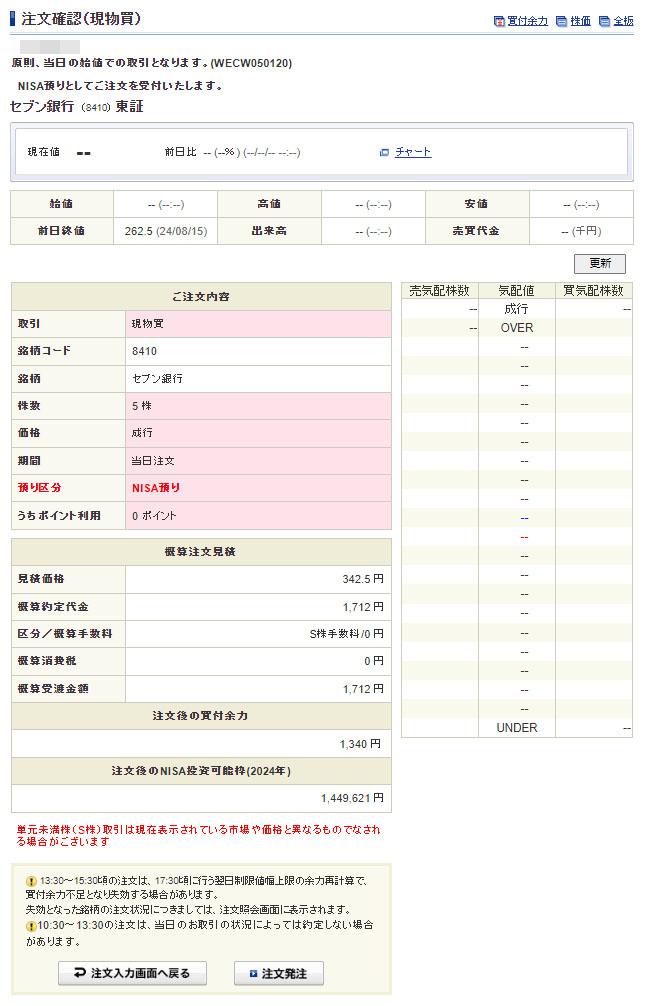The height and width of the screenshot is (1006, 645).
Task: Click the 株価 page icon
Action: (561, 21)
